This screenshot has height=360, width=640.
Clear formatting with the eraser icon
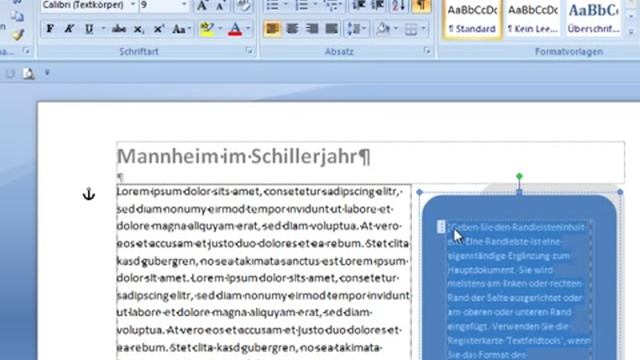(243, 6)
